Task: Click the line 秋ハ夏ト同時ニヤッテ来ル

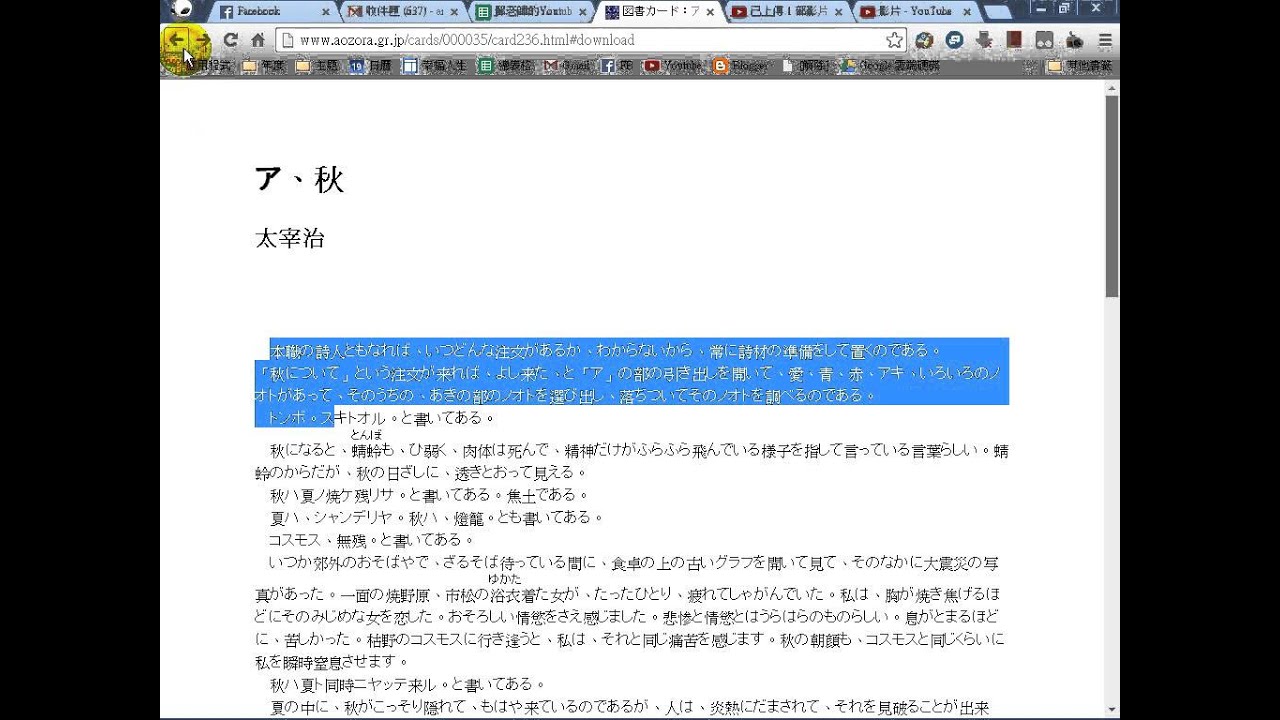Action: [407, 685]
